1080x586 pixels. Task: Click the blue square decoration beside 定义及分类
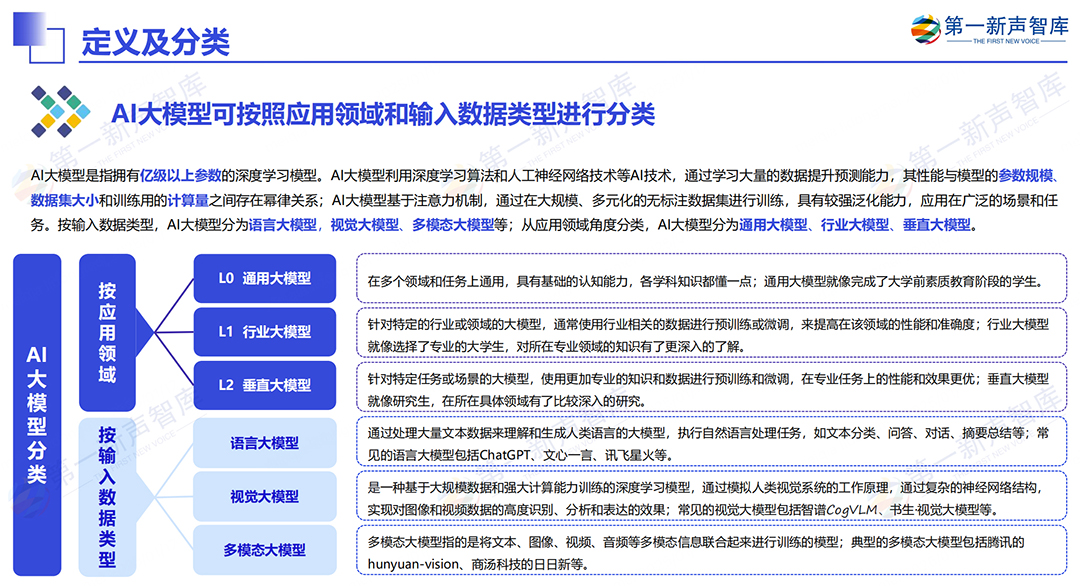[x=39, y=37]
